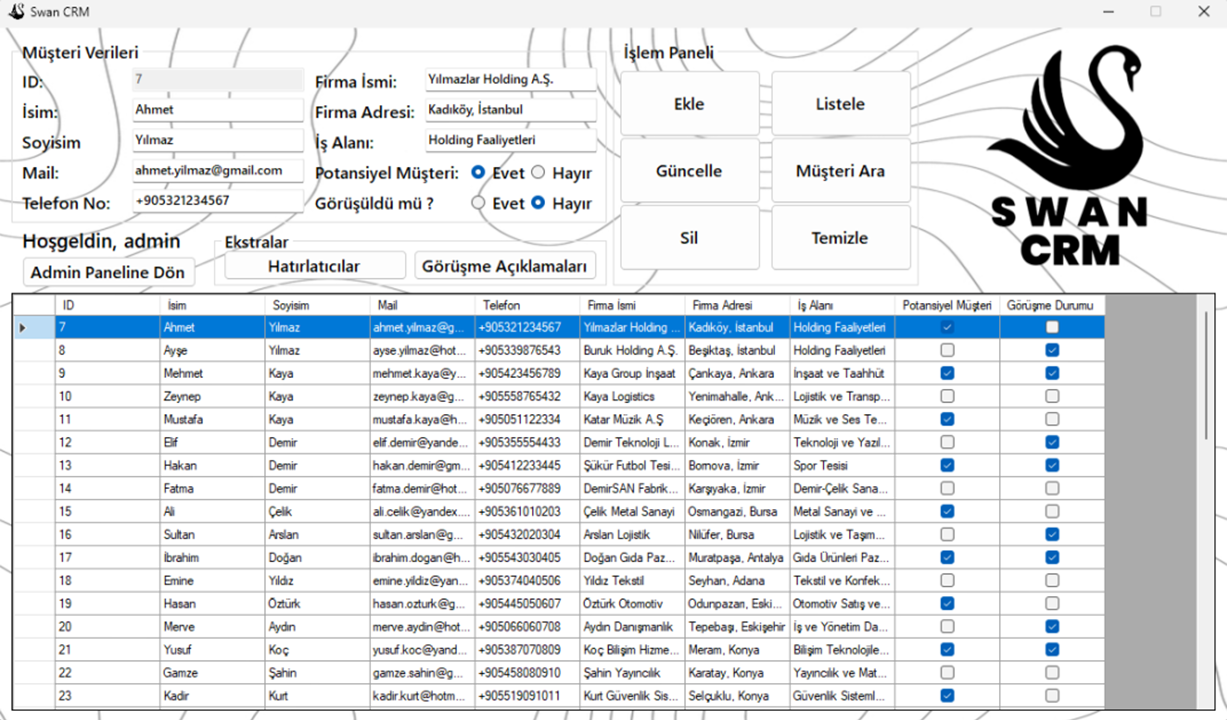Screen dimensions: 1227x720
Task: Return with Admin Paneline Dön button
Action: [x=109, y=273]
